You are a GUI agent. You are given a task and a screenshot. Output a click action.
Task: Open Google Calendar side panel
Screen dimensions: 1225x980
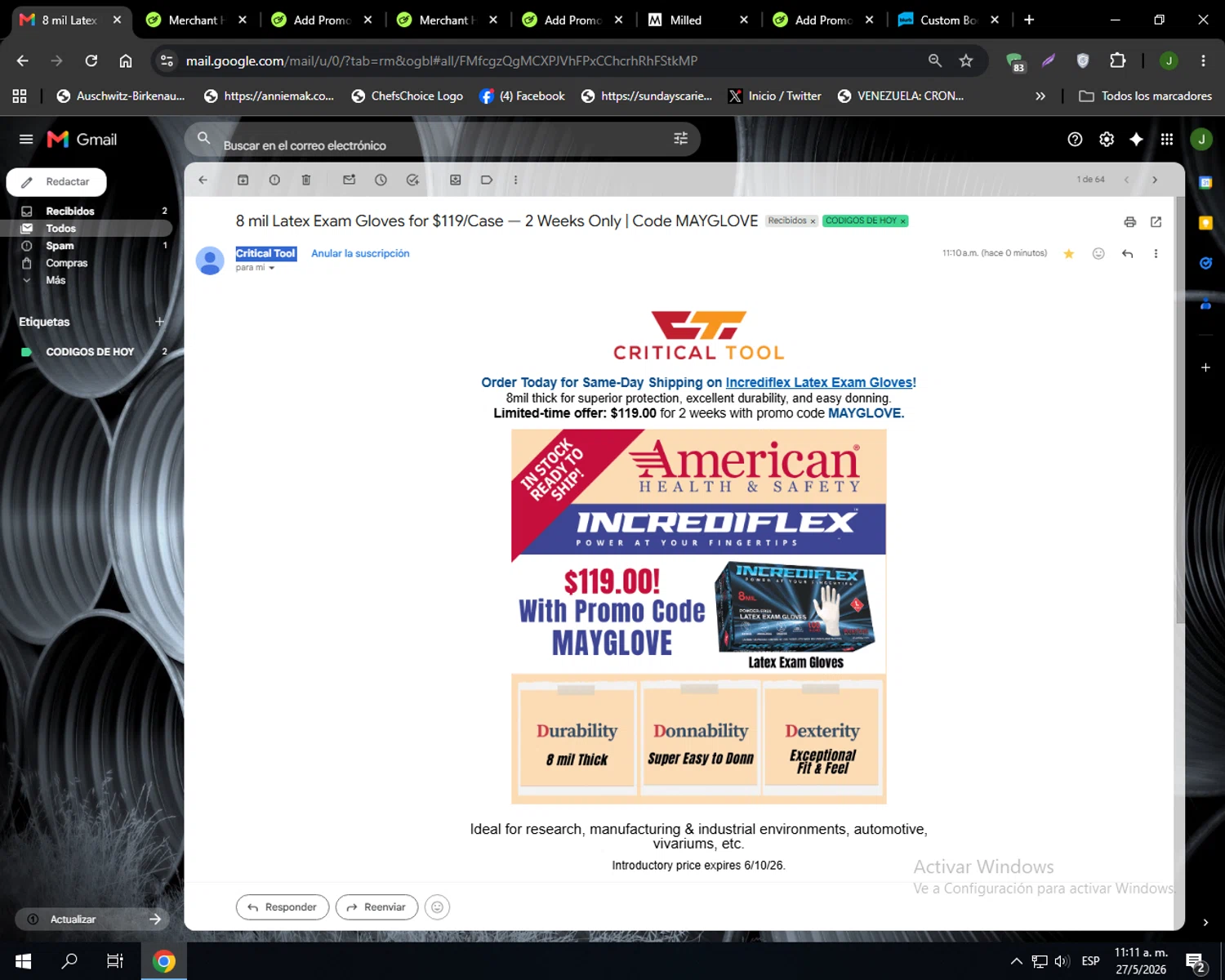[x=1205, y=183]
